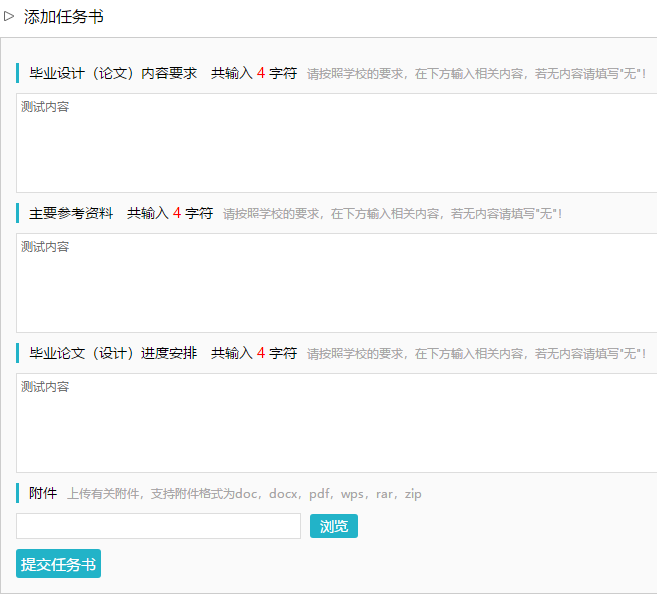The image size is (657, 594).
Task: Click red character count in 主要参考资料 heading
Action: click(177, 213)
